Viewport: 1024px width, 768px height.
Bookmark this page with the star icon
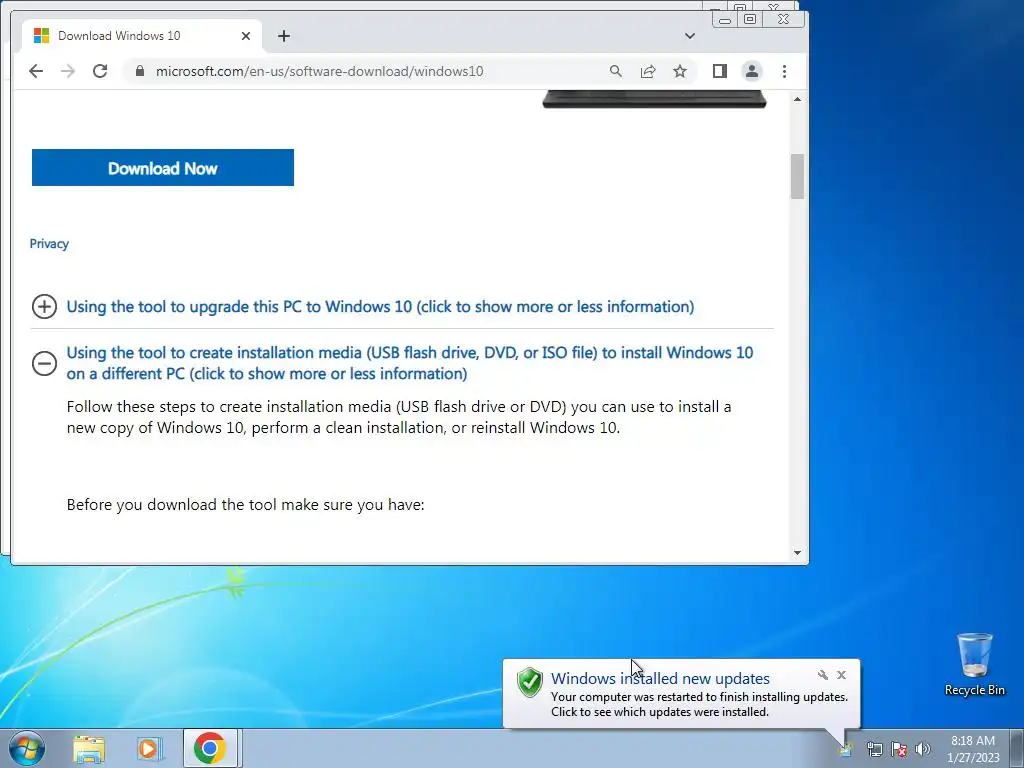click(680, 71)
